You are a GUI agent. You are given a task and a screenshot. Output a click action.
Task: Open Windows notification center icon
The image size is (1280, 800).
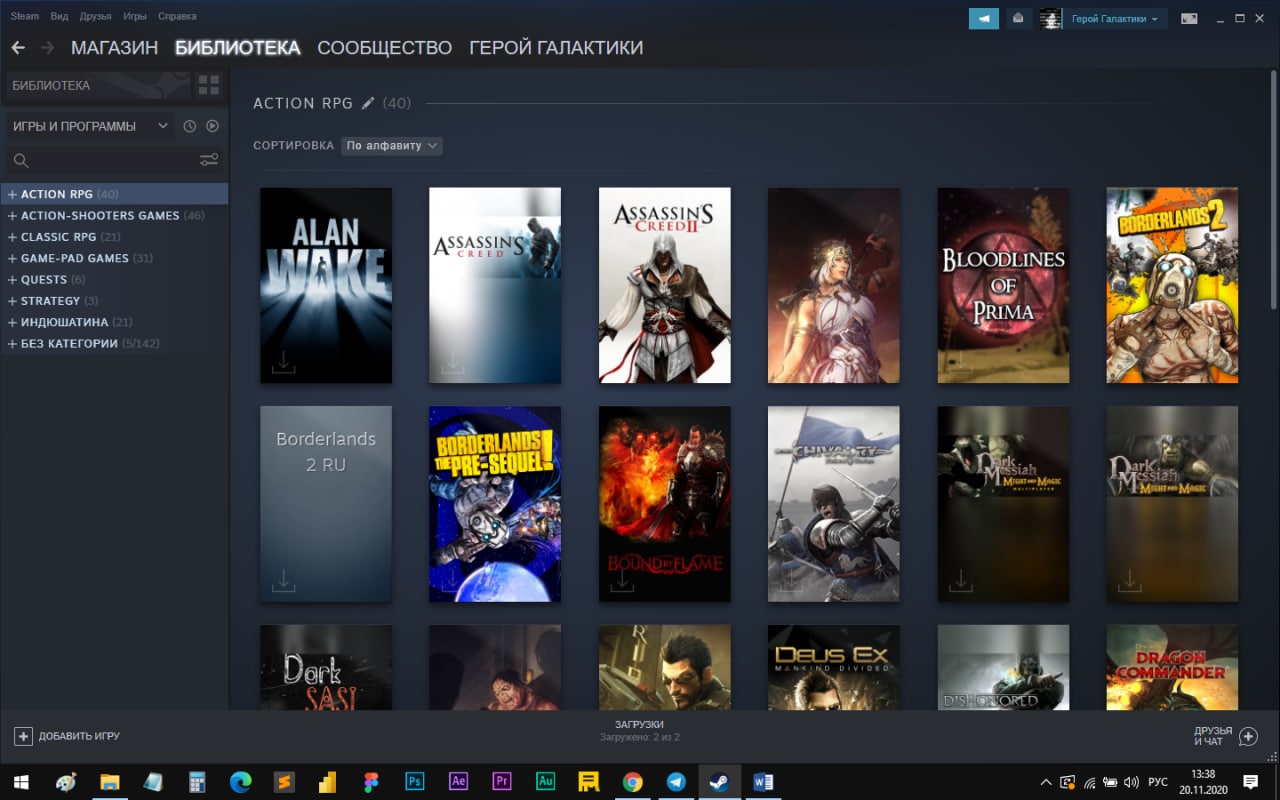pos(1250,782)
